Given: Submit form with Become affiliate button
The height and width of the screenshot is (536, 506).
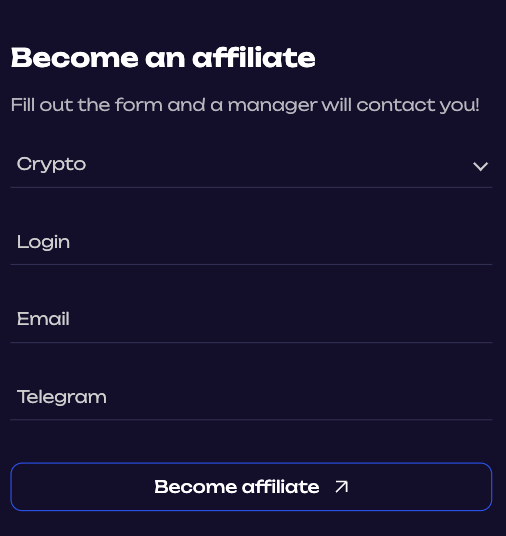Looking at the screenshot, I should pos(251,487).
